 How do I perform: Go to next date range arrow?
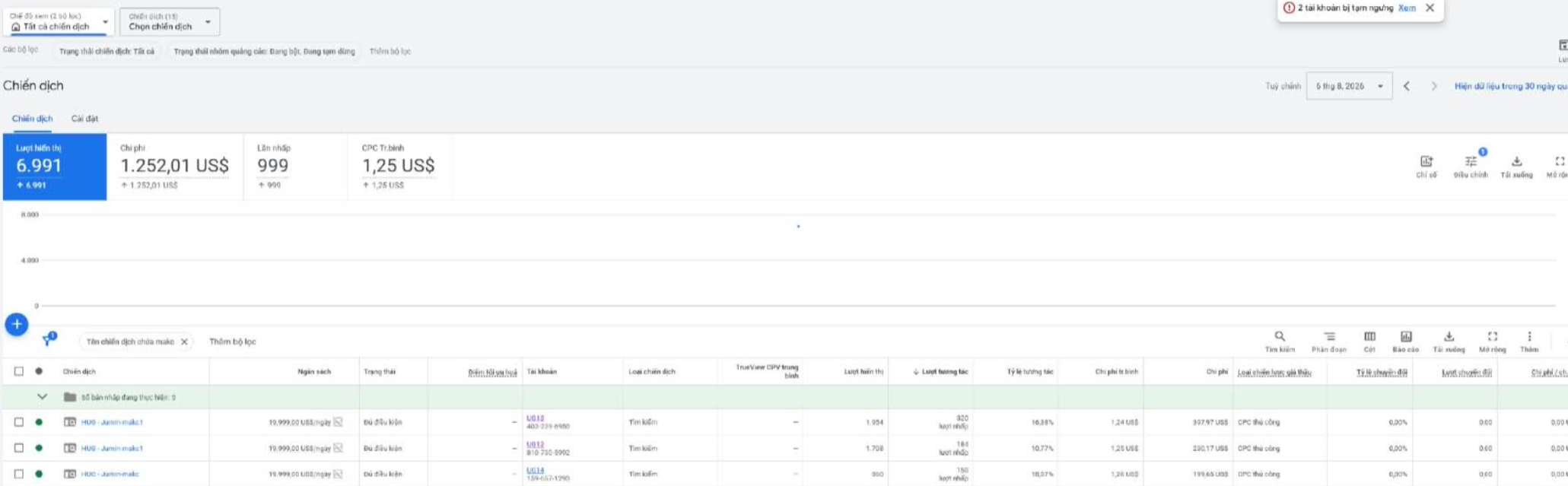1434,86
